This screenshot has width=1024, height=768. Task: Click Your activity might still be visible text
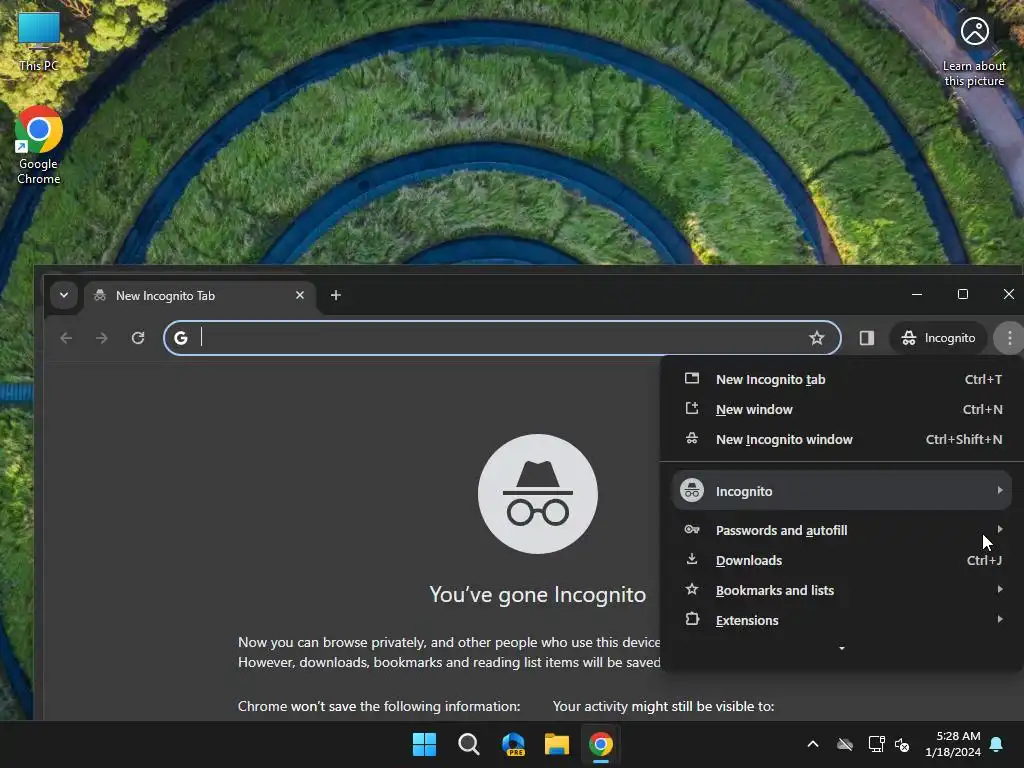(664, 707)
